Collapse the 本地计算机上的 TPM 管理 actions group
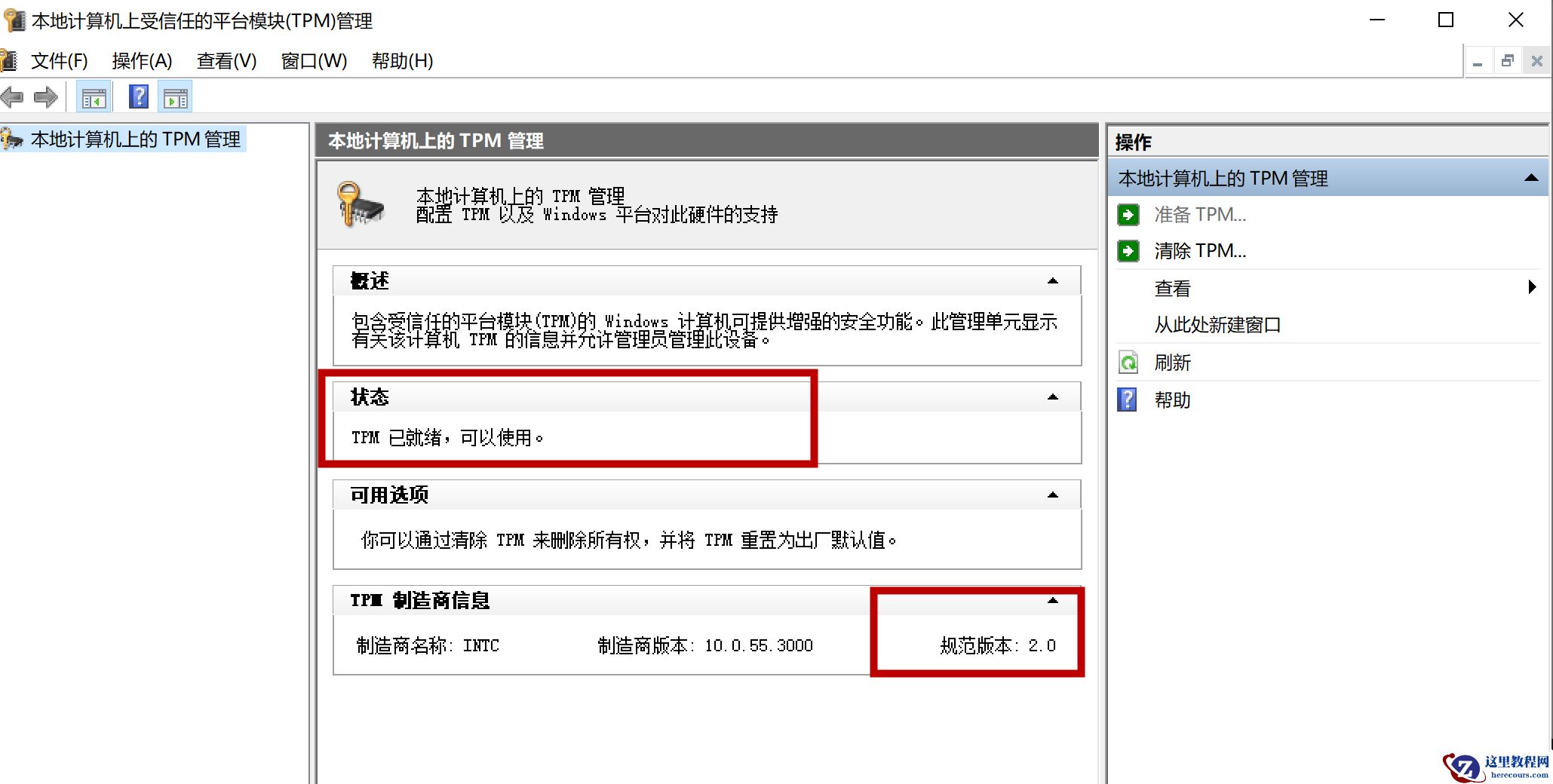Image resolution: width=1553 pixels, height=784 pixels. pyautogui.click(x=1530, y=177)
